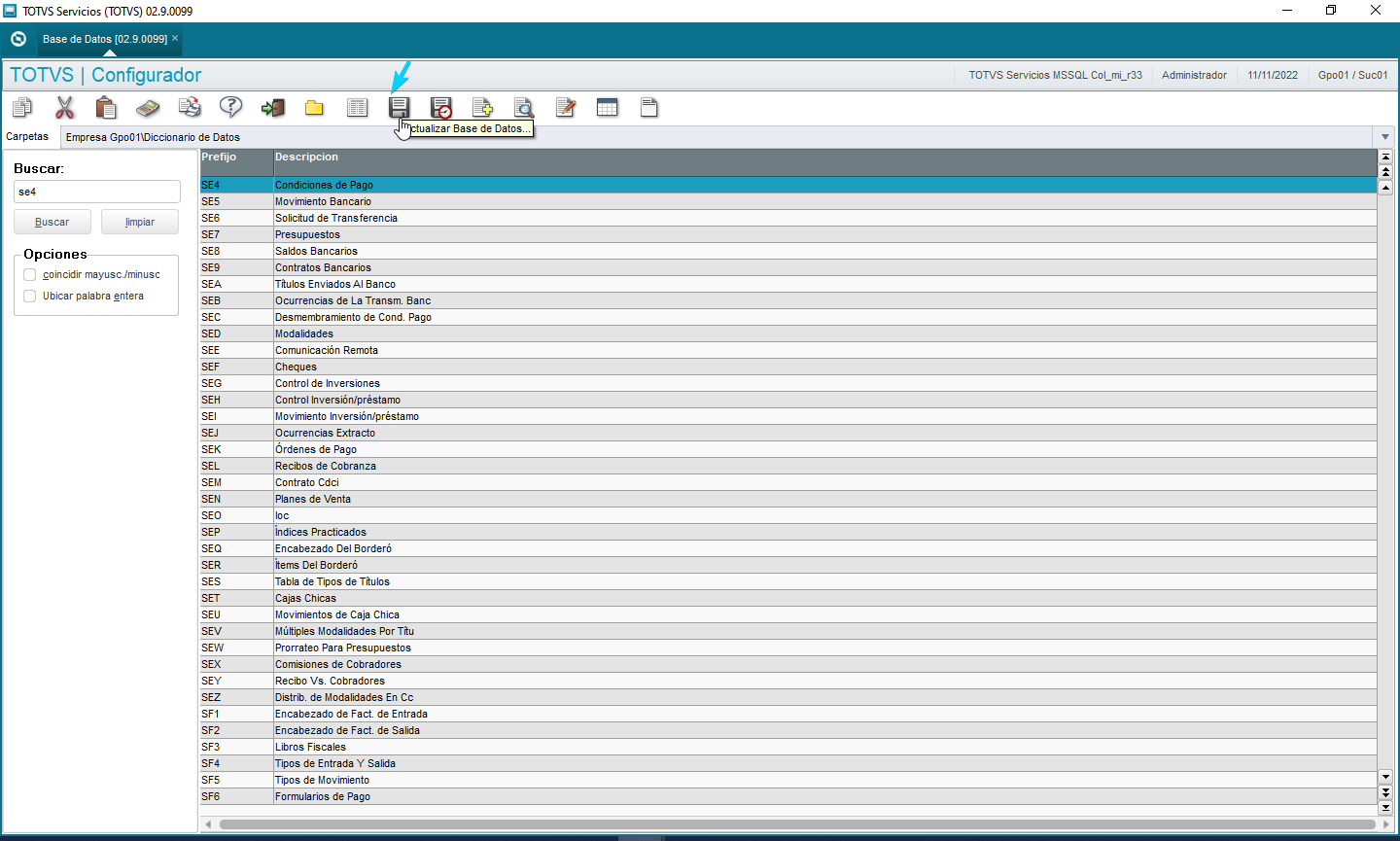Click the add new document plus icon
1400x841 pixels.
482,107
